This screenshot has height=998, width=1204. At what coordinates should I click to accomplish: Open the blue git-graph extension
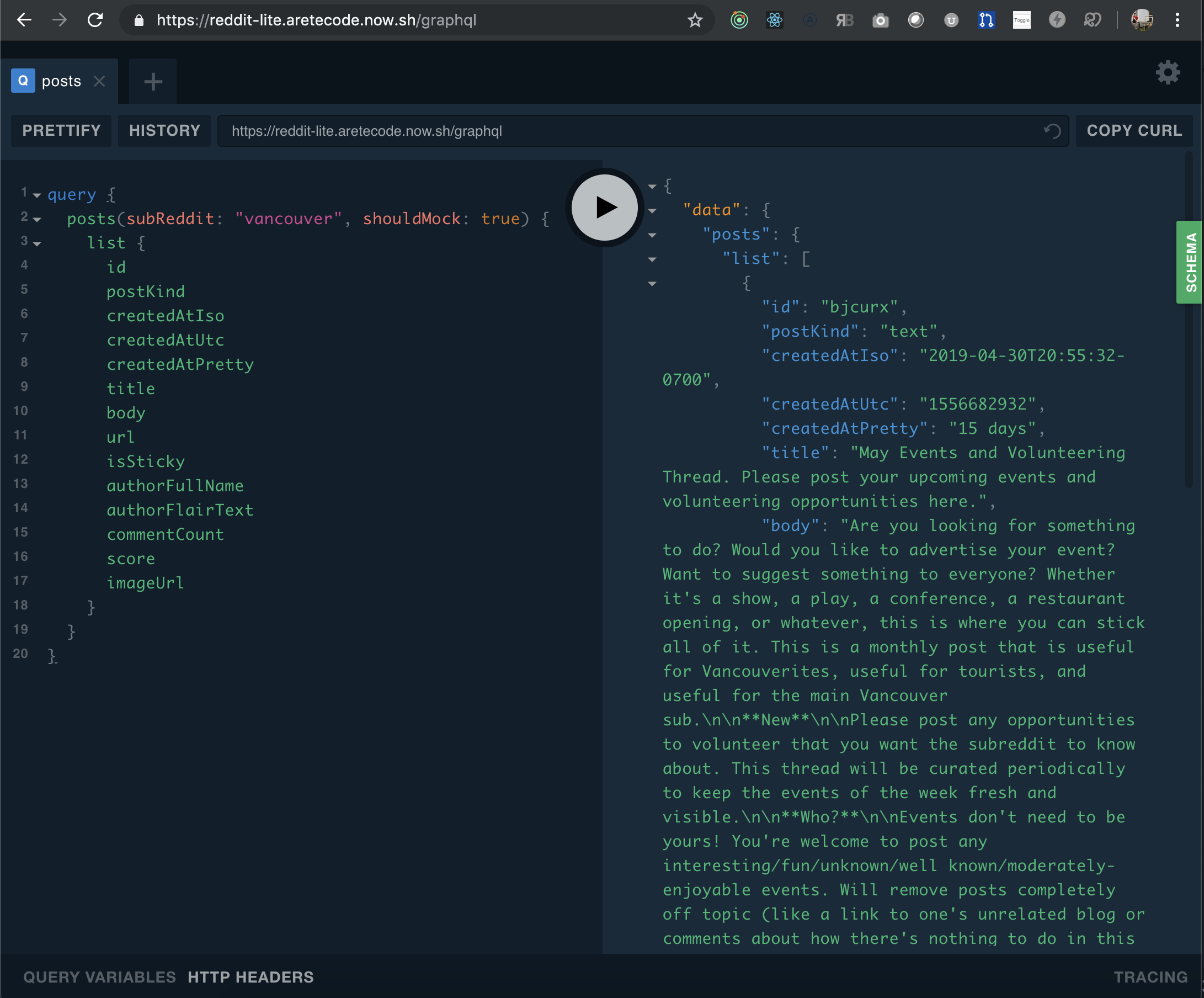point(986,20)
